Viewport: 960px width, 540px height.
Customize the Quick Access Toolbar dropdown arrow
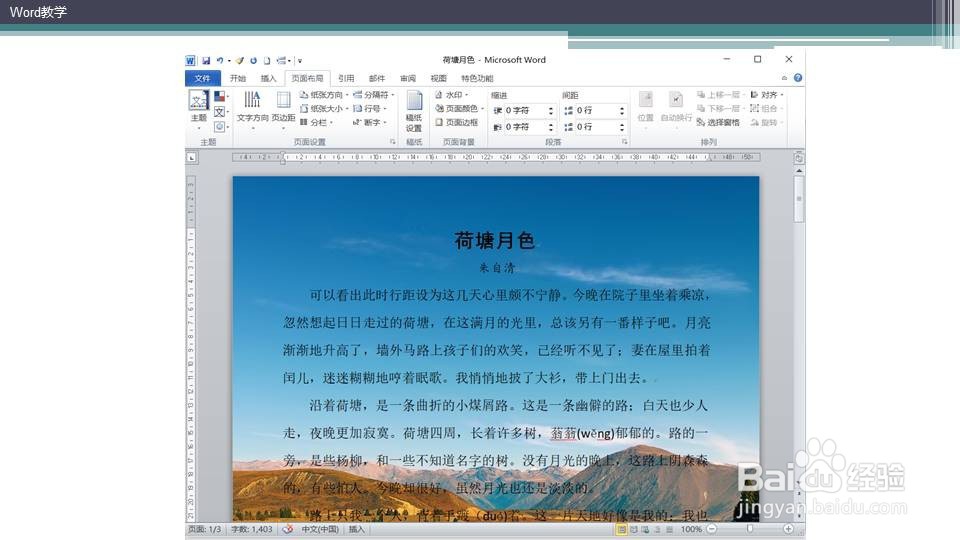tap(300, 61)
